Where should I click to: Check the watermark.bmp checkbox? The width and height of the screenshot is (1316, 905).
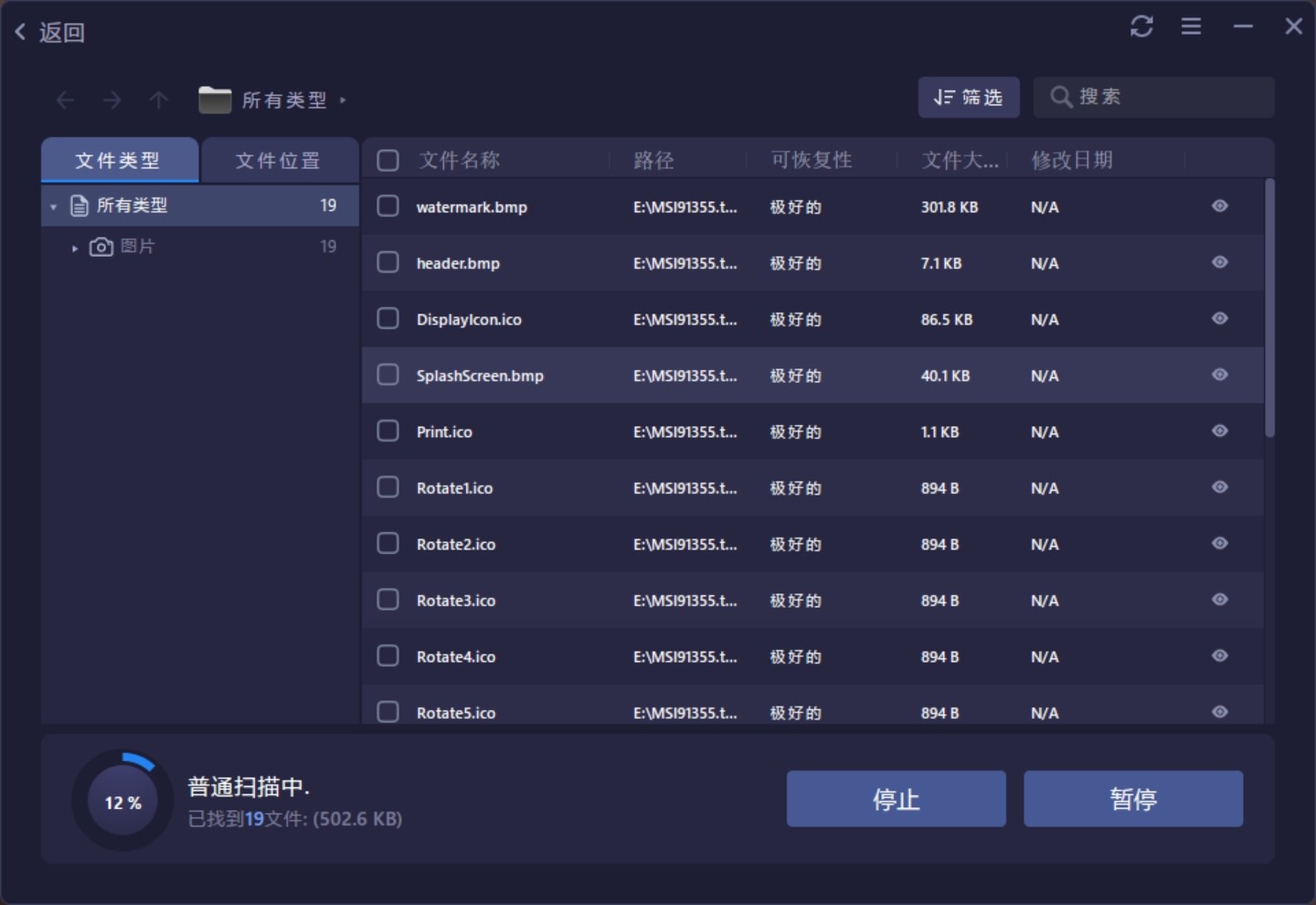(387, 207)
